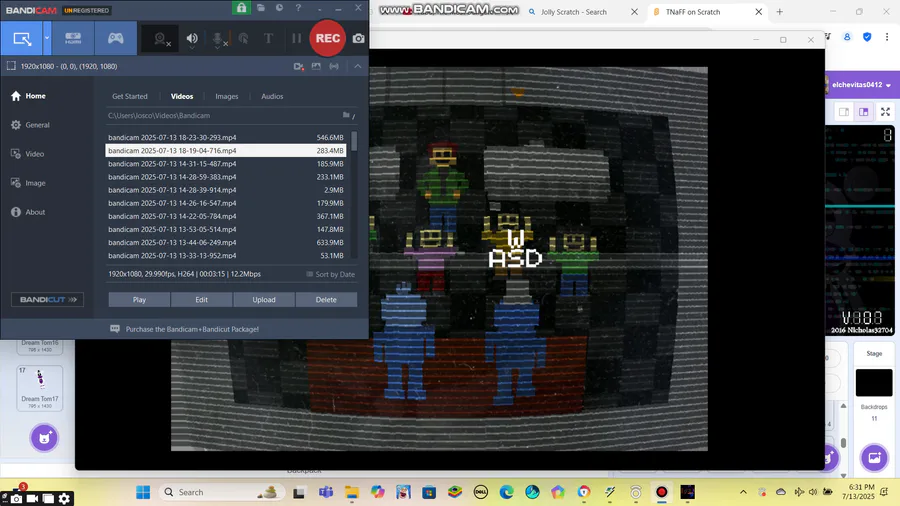The image size is (900, 506).
Task: Open browser profile avatar icon
Action: click(x=847, y=37)
